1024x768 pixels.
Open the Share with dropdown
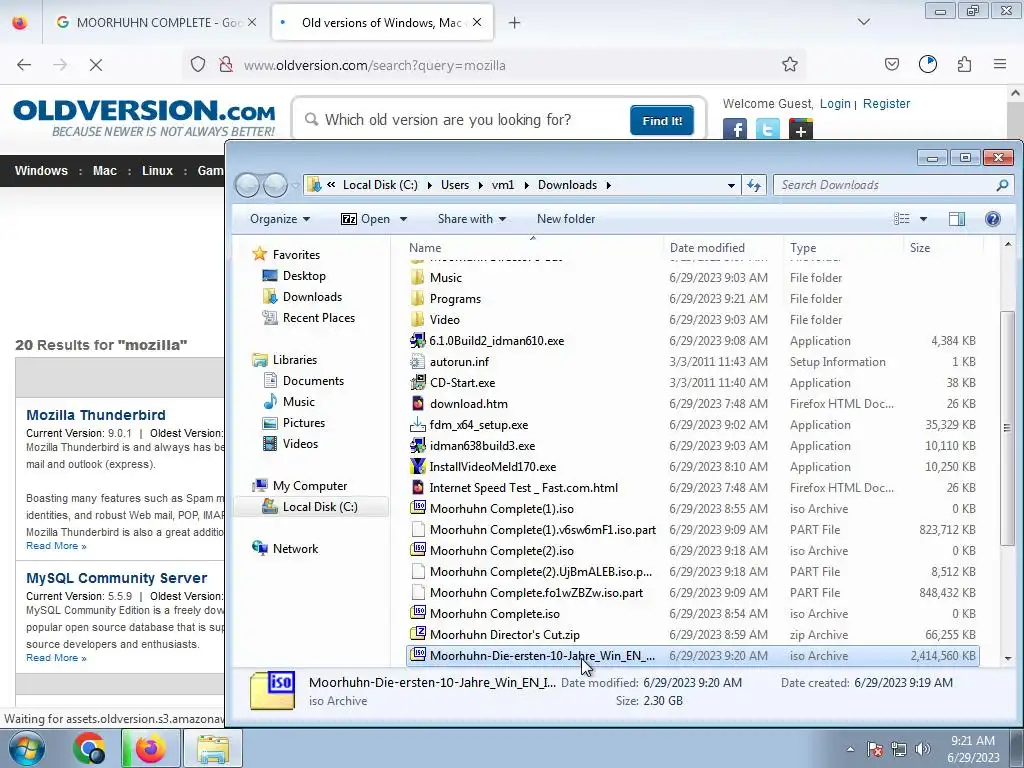(472, 219)
